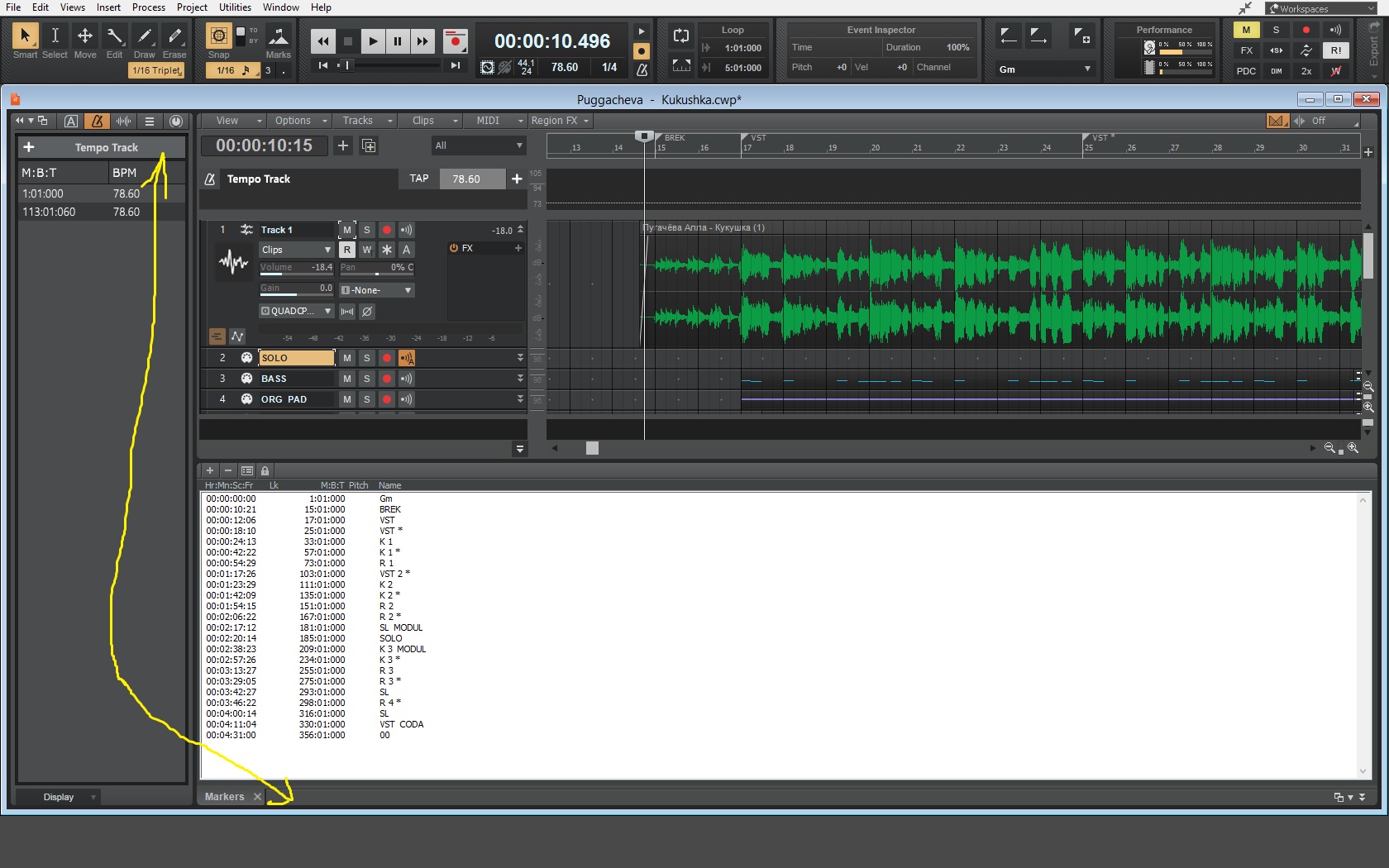Open the Gm key dropdown
Screen dimensions: 1389x868
(1044, 69)
